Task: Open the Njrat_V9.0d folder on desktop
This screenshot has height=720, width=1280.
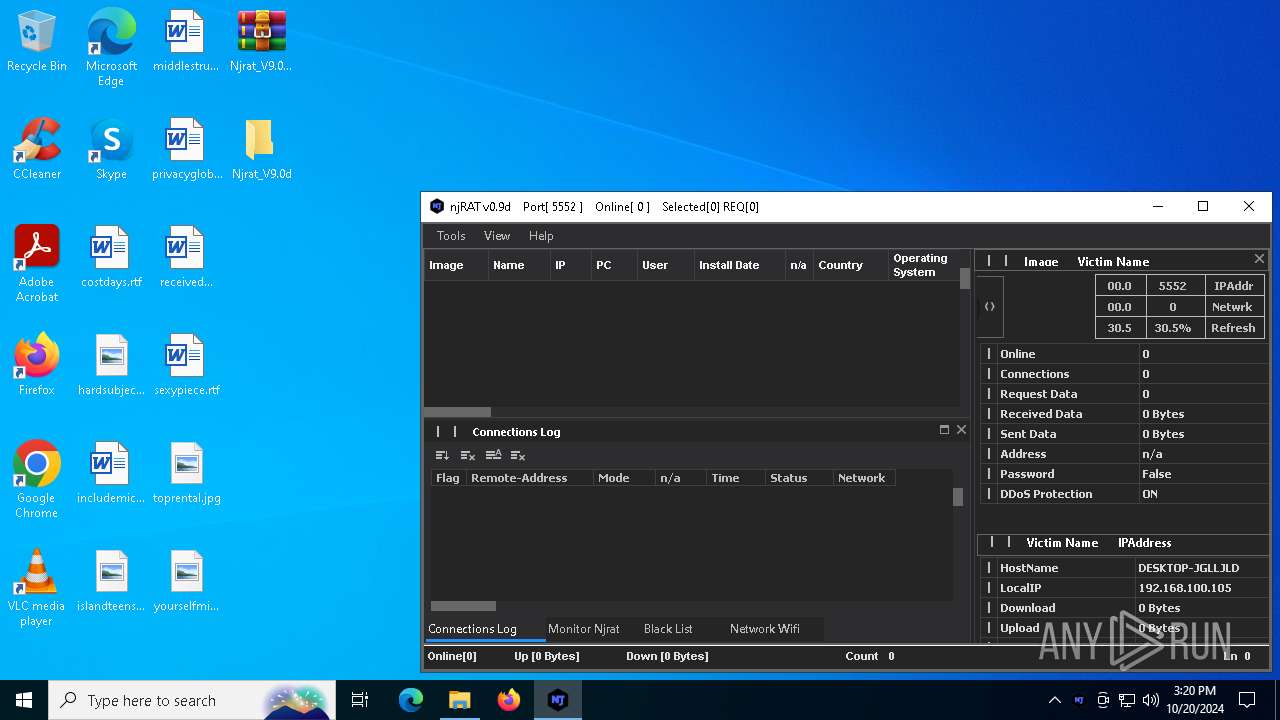Action: point(261,150)
